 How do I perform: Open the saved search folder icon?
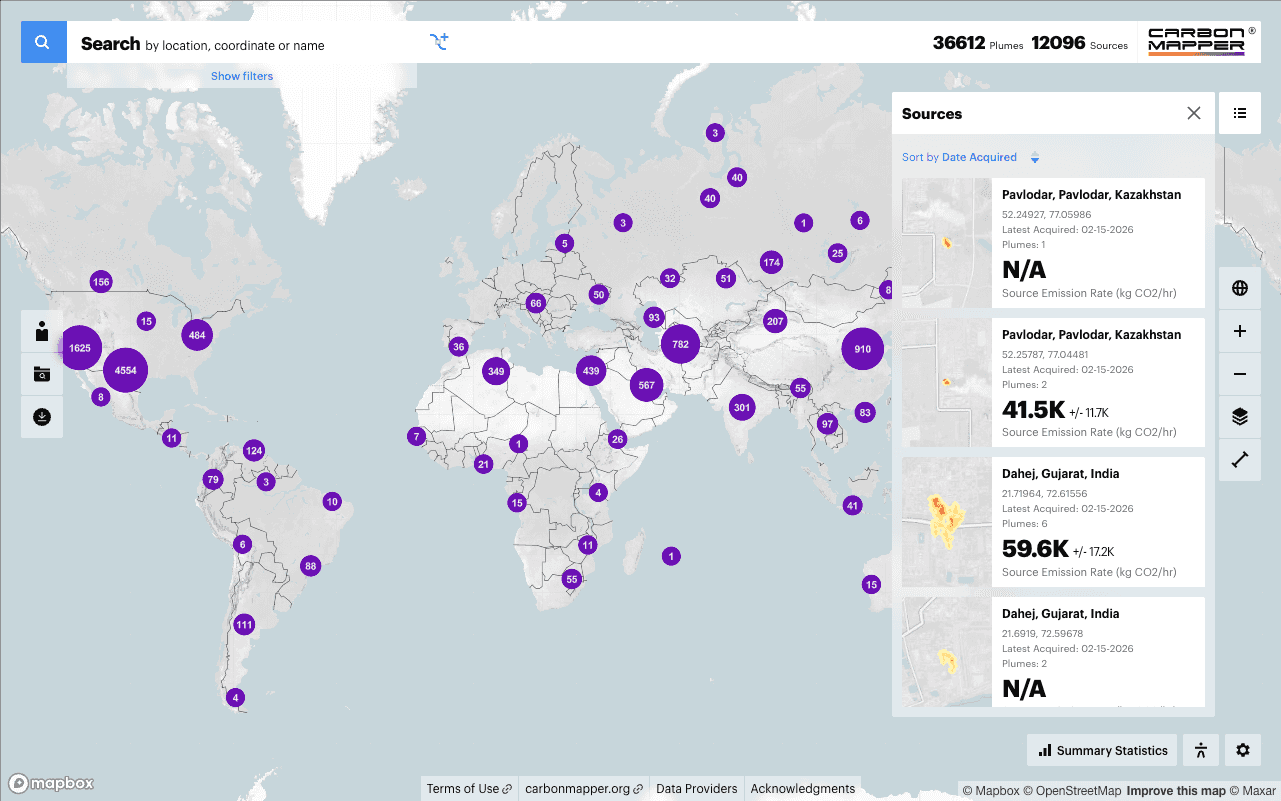41,373
